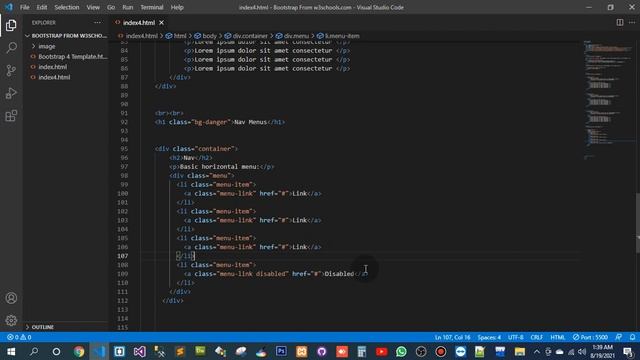Viewport: 640px width, 360px height.
Task: Open Explorer's more actions ellipsis
Action: [x=97, y=22]
